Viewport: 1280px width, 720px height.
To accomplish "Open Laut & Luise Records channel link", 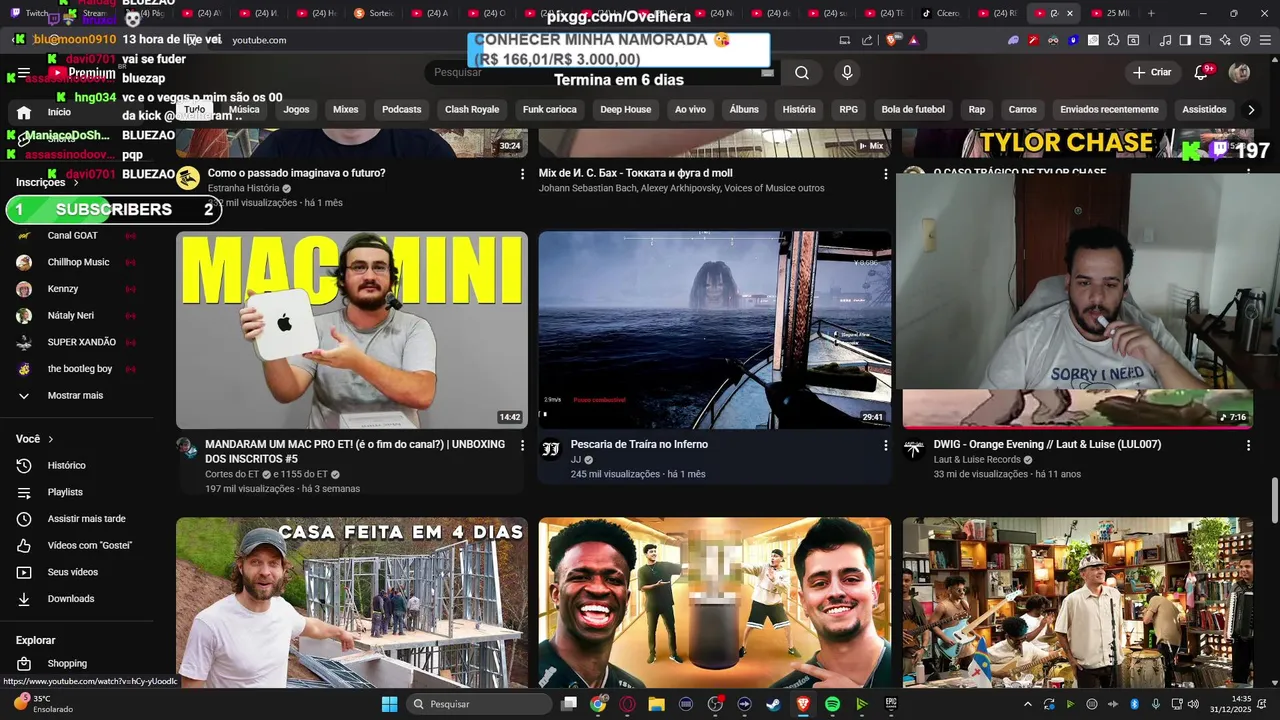I will click(977, 460).
